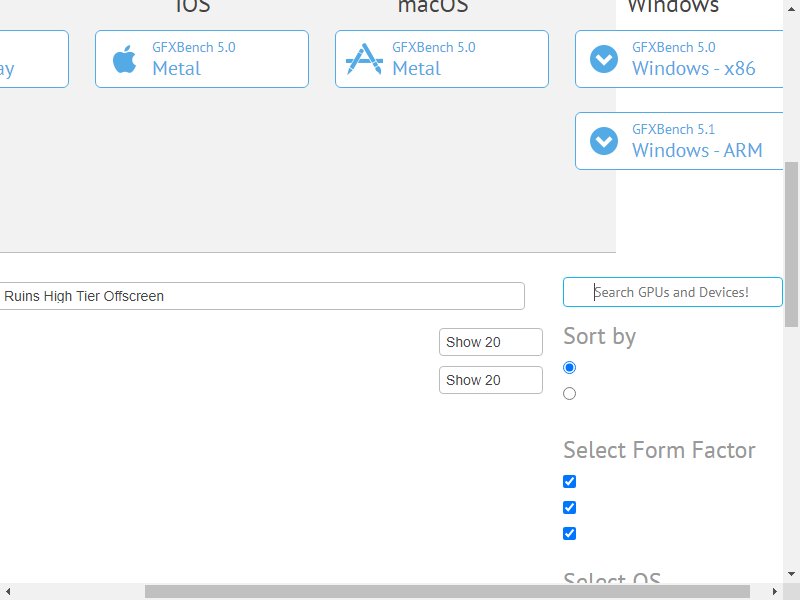Click the Select Form Factor heading
This screenshot has width=800, height=600.
pos(659,450)
